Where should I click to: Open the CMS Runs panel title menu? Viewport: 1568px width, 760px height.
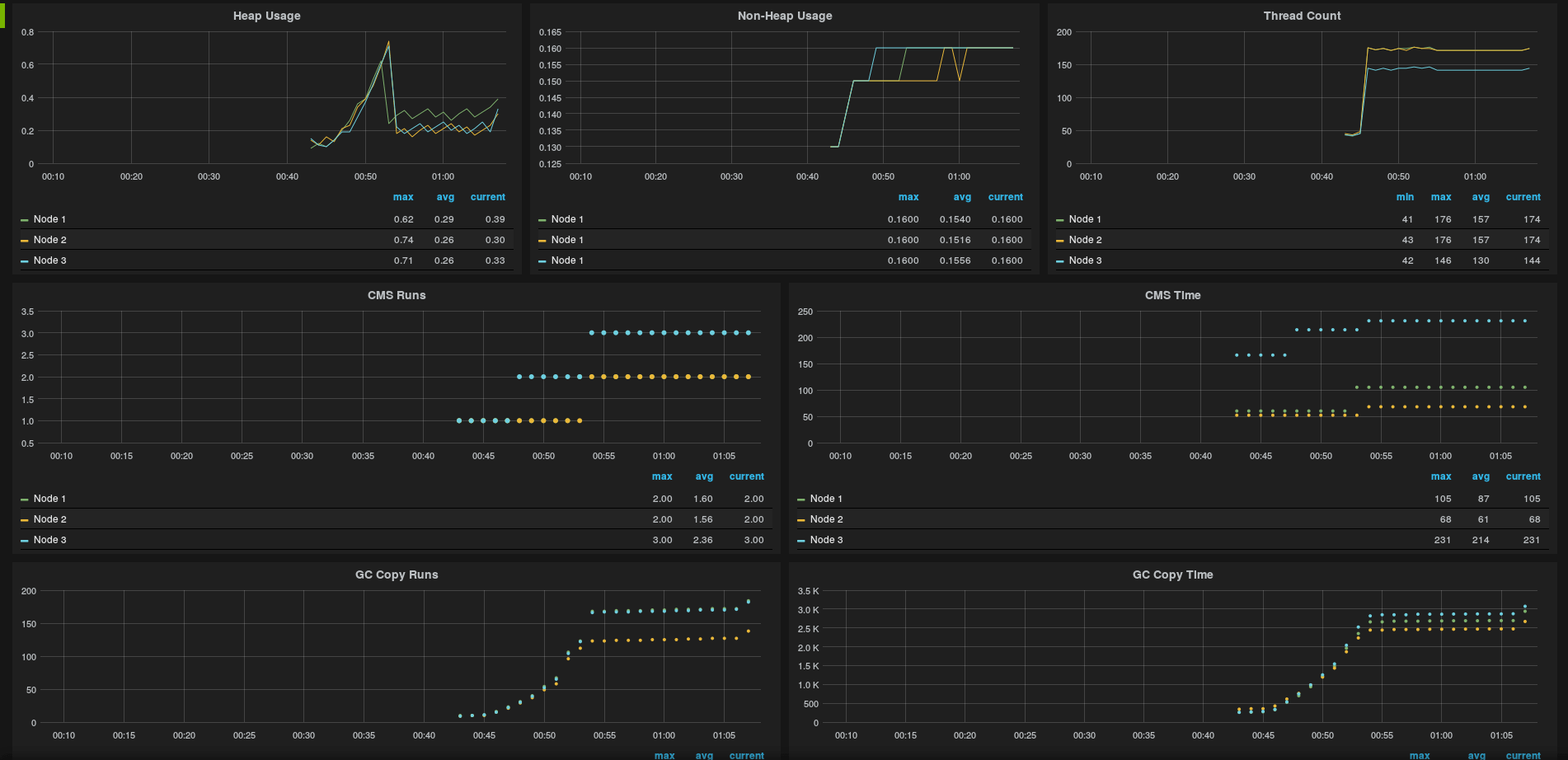coord(397,295)
